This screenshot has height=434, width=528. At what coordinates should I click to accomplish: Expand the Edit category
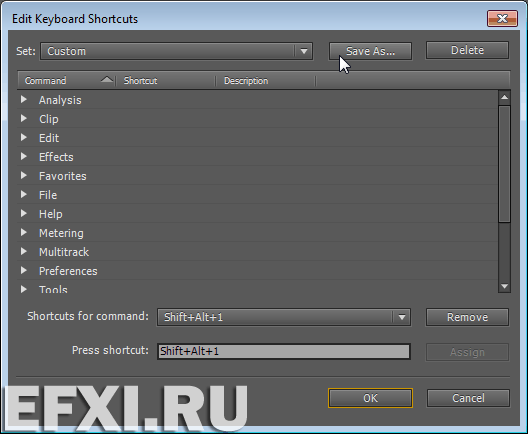coord(24,137)
